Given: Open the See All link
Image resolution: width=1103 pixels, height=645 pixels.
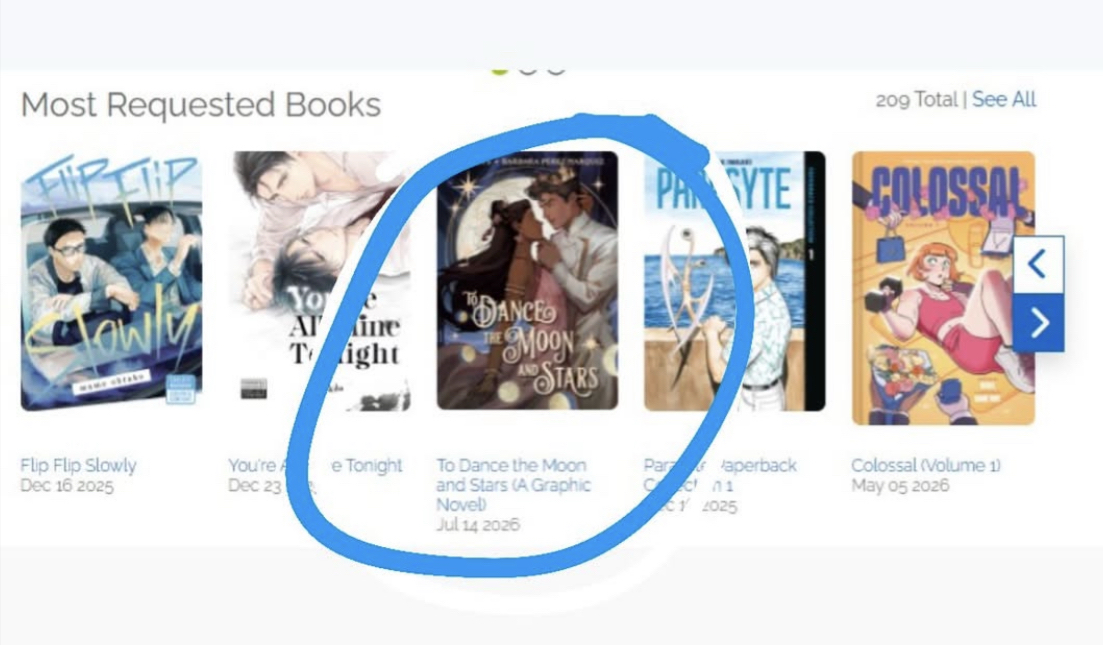Looking at the screenshot, I should pos(1004,100).
